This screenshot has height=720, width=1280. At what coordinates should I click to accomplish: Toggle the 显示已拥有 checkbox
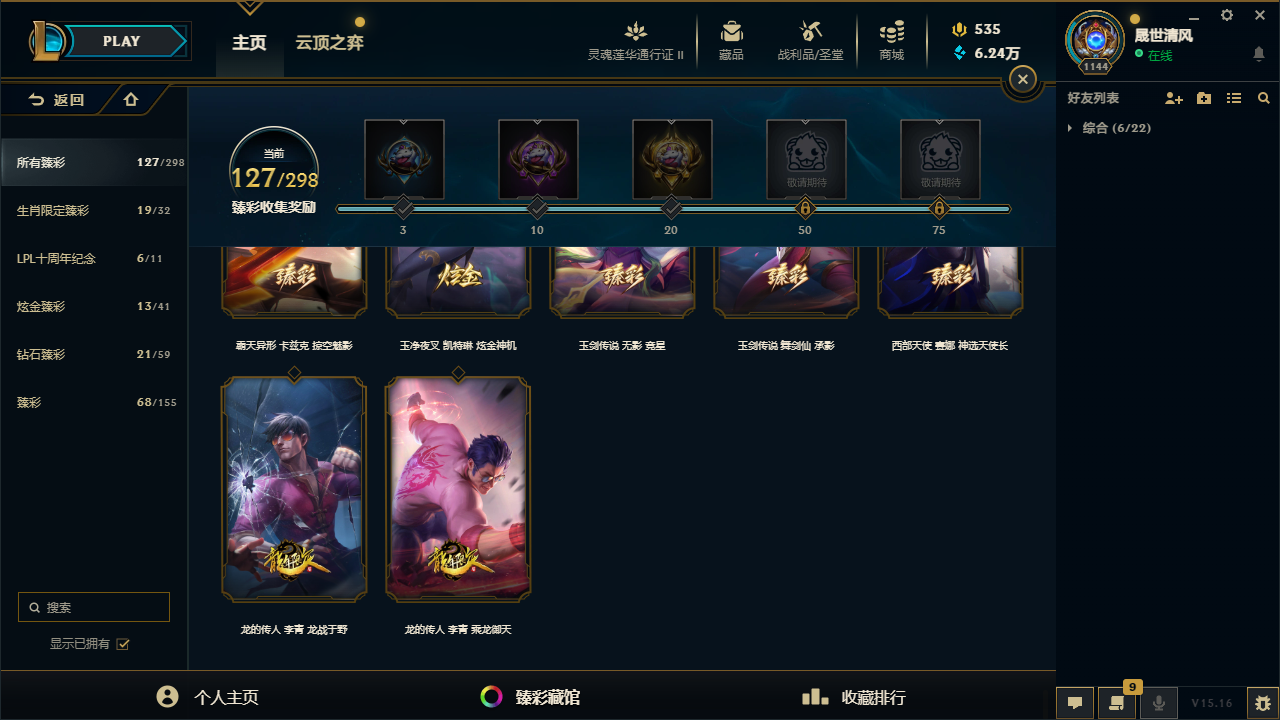[123, 644]
